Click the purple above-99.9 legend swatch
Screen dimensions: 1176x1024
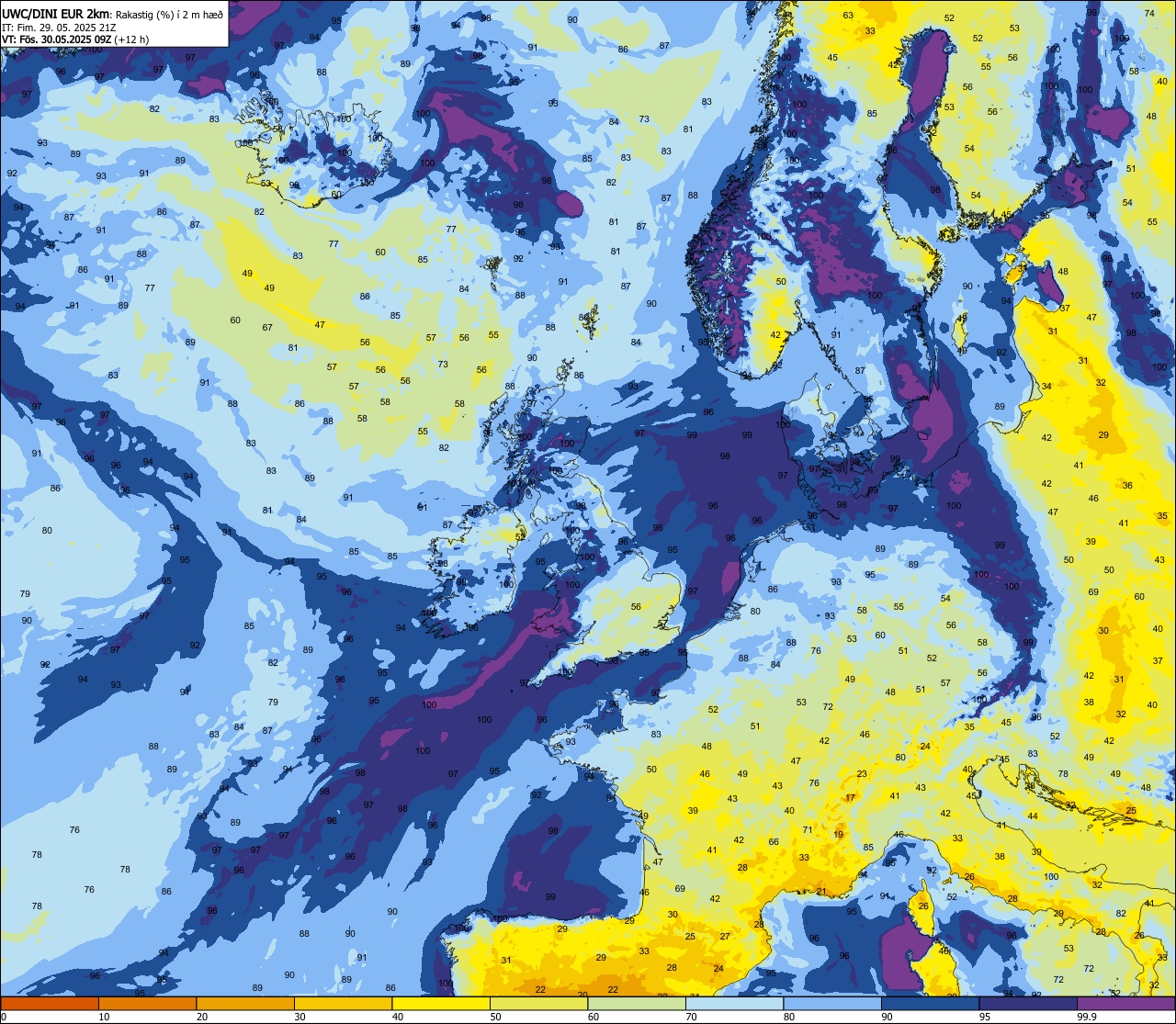[1126, 1003]
